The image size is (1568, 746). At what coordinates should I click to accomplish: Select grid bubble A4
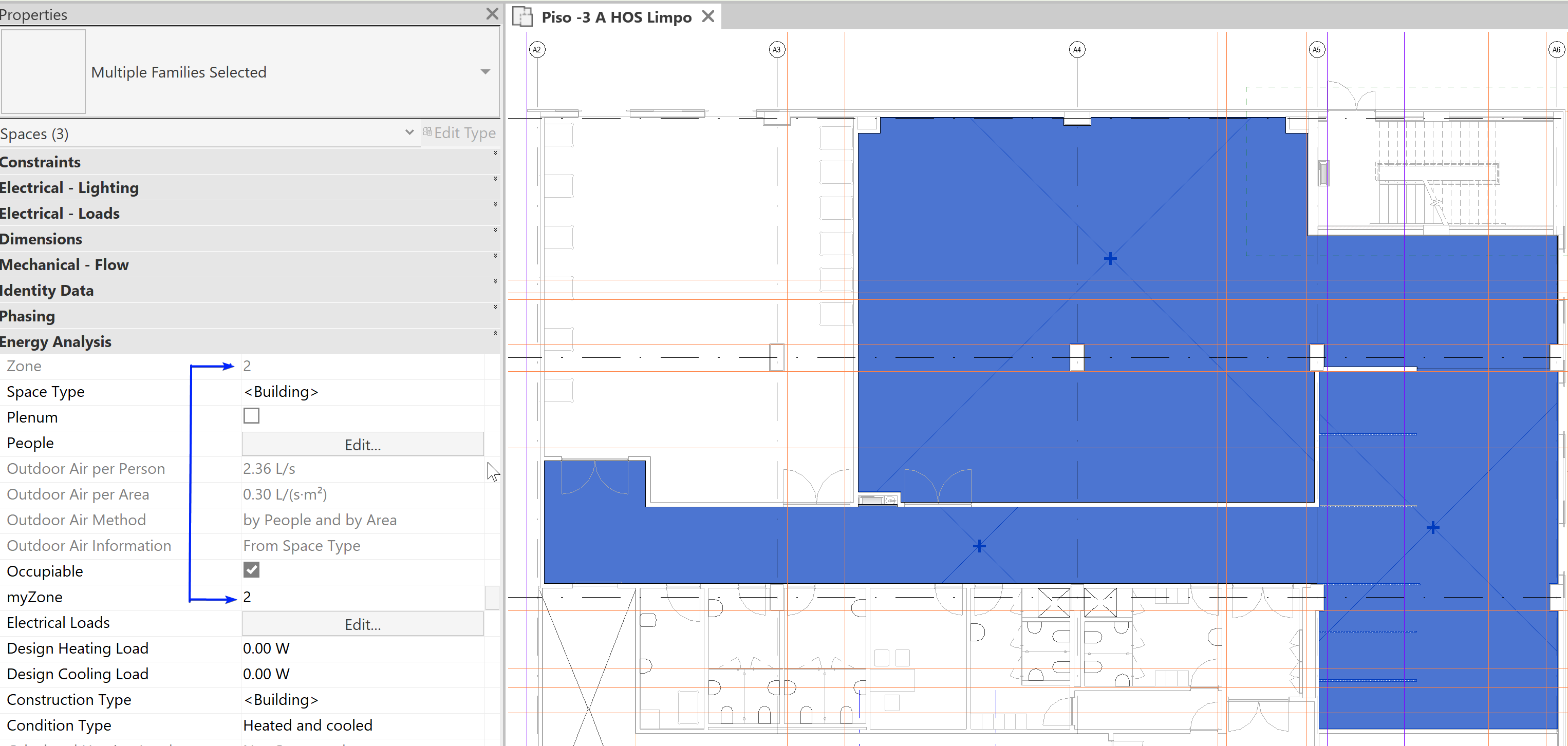(1077, 50)
